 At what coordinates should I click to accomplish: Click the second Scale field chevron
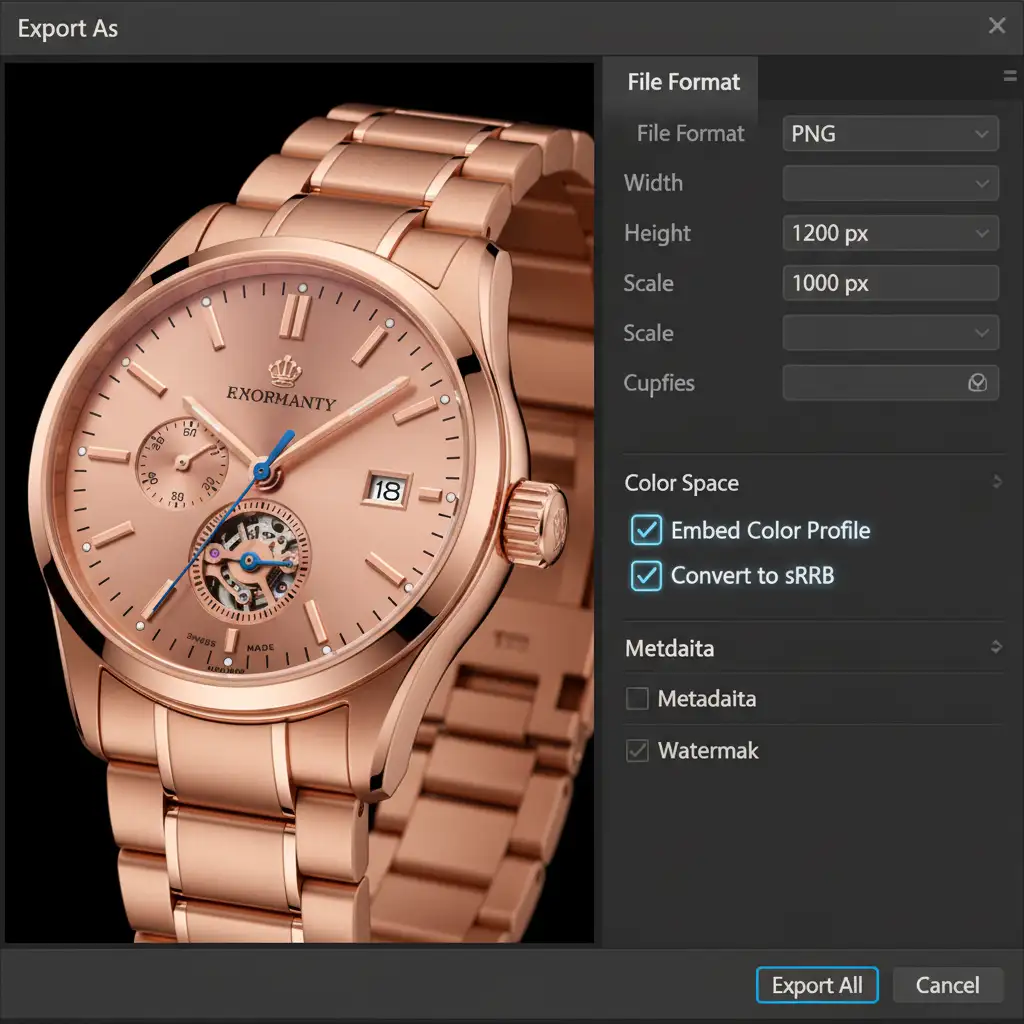(x=982, y=333)
